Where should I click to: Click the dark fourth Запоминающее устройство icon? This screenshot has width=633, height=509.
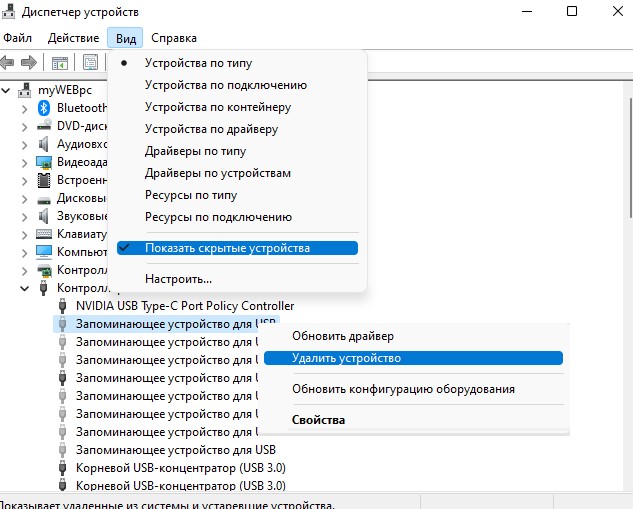coord(63,378)
